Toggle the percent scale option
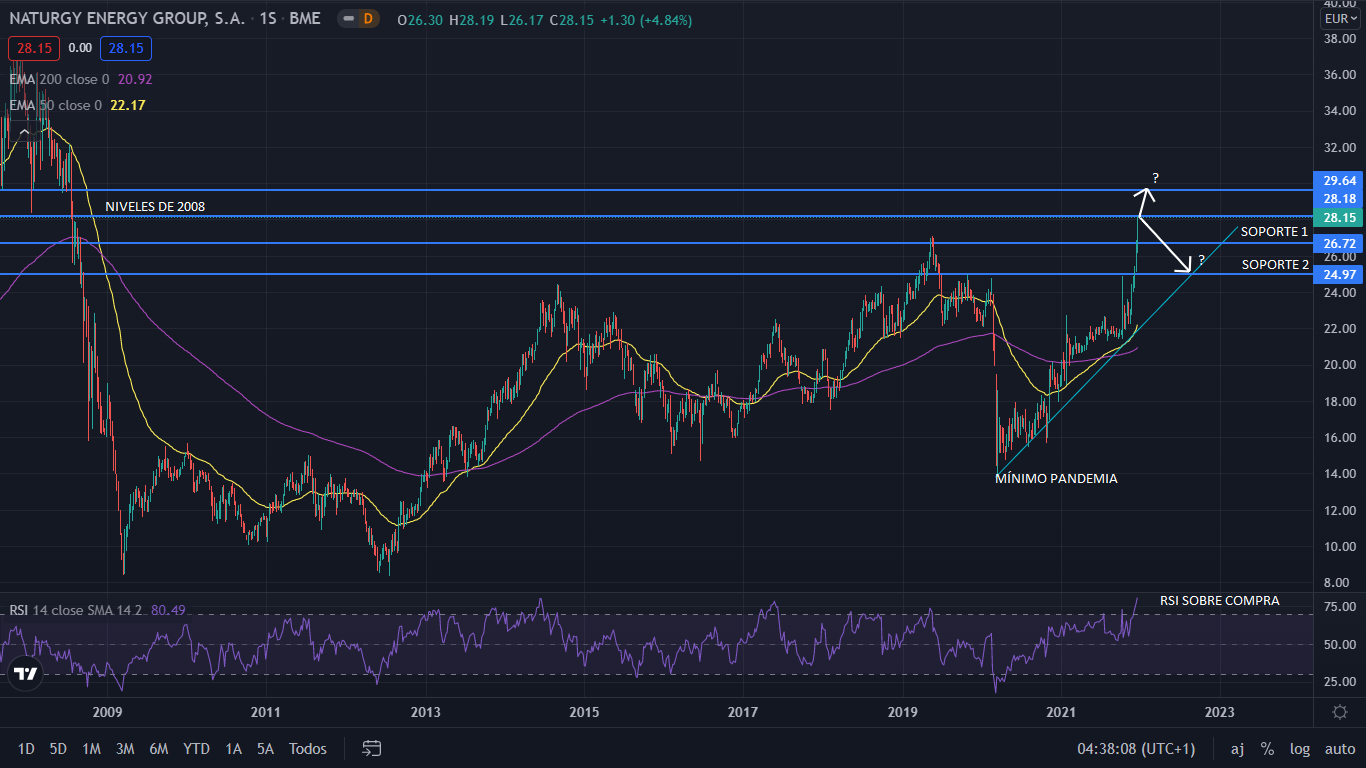 click(x=1267, y=748)
